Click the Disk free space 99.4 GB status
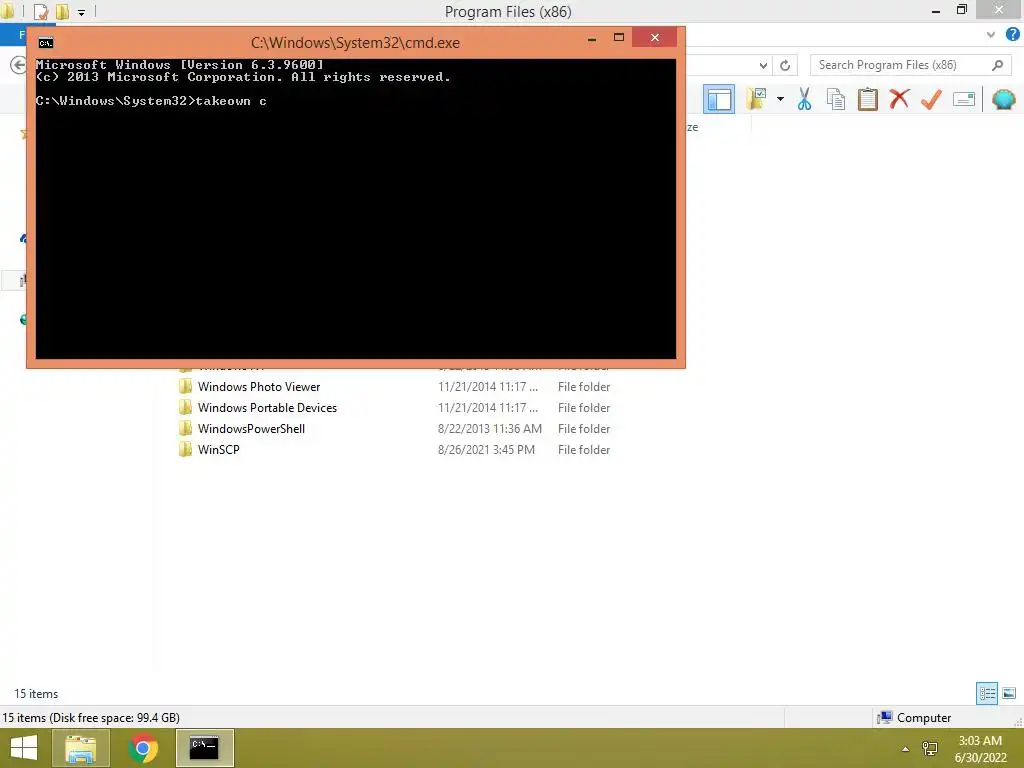This screenshot has height=768, width=1024. [91, 718]
